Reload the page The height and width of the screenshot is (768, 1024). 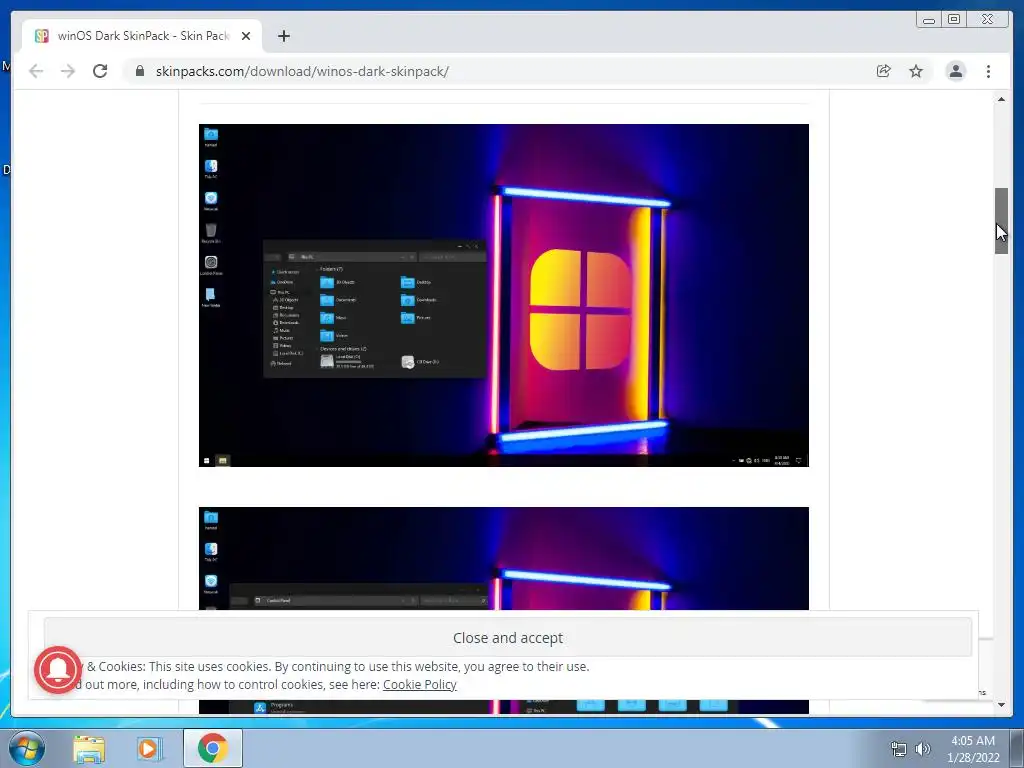[100, 71]
